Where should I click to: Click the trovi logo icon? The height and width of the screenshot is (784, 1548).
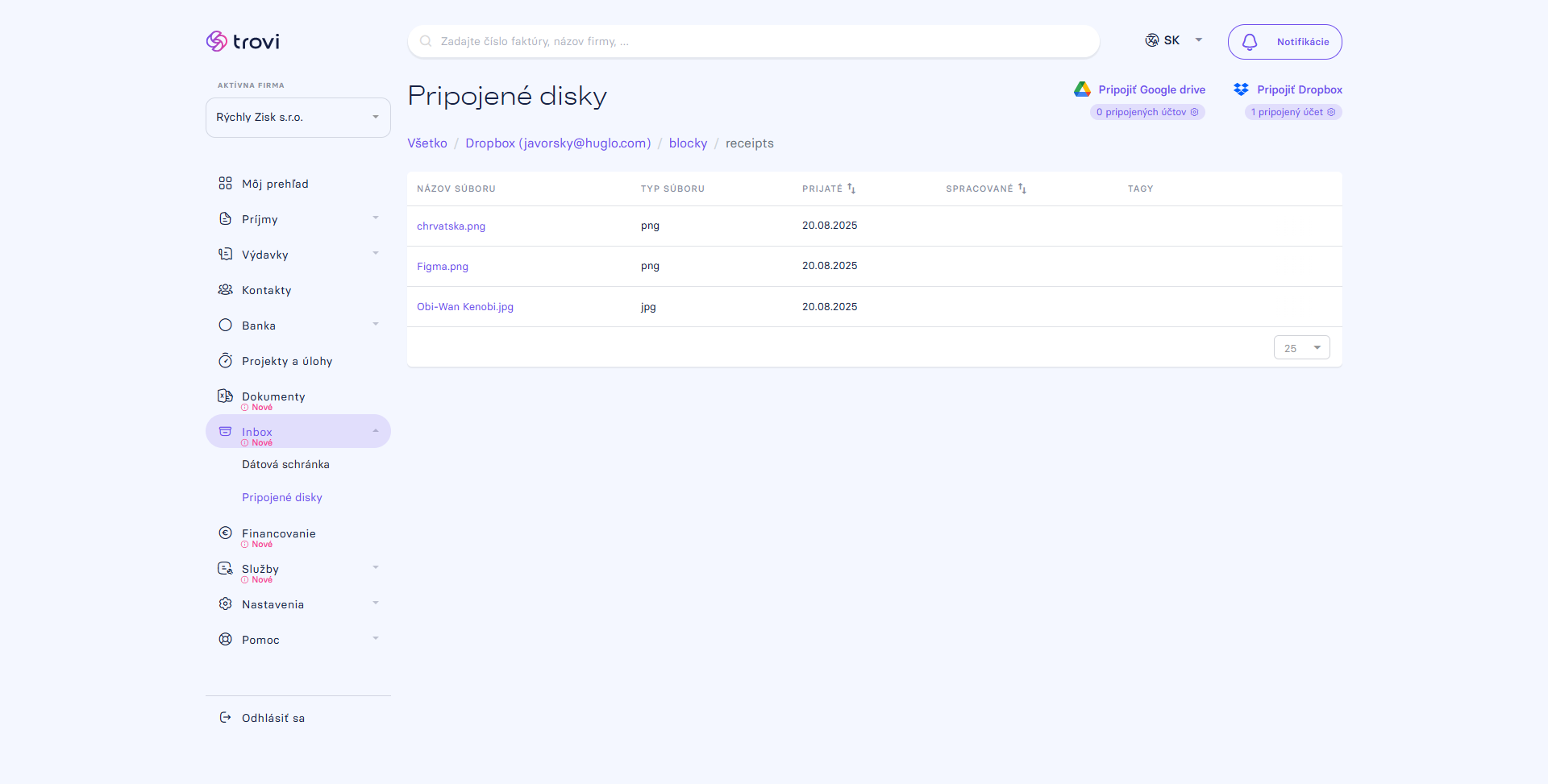coord(216,41)
